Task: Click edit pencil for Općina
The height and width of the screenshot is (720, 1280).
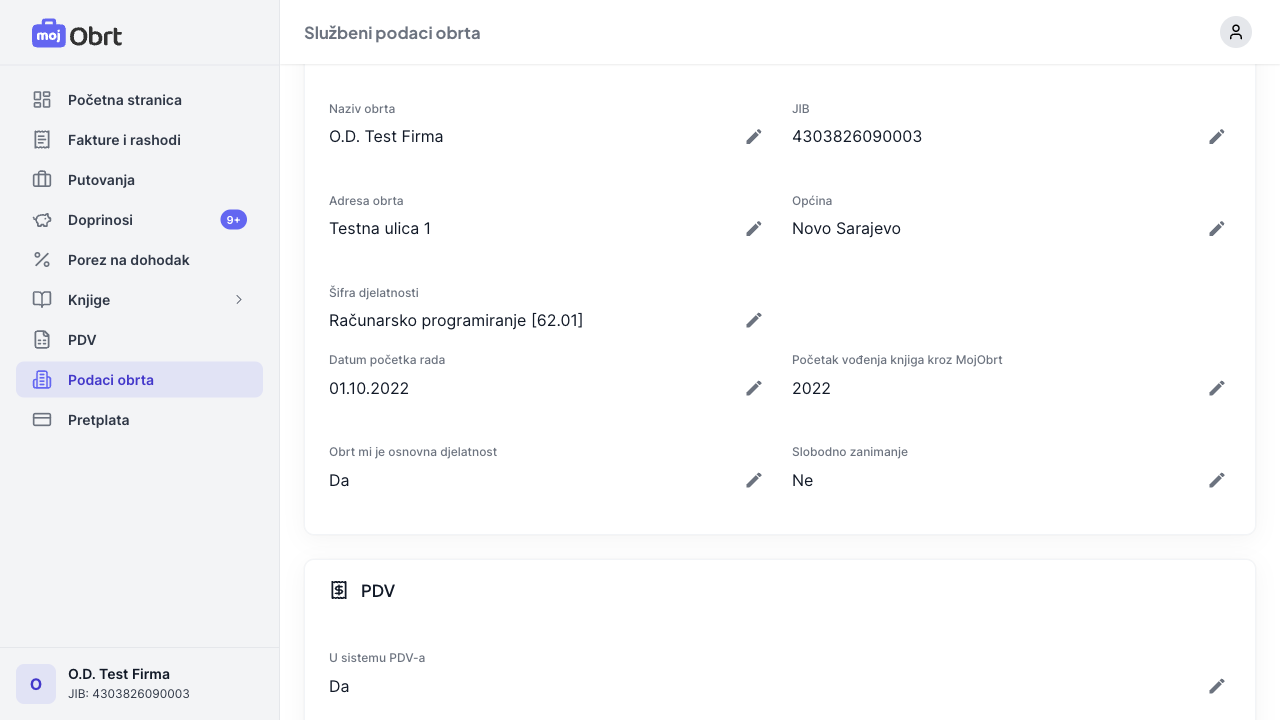Action: point(1217,228)
